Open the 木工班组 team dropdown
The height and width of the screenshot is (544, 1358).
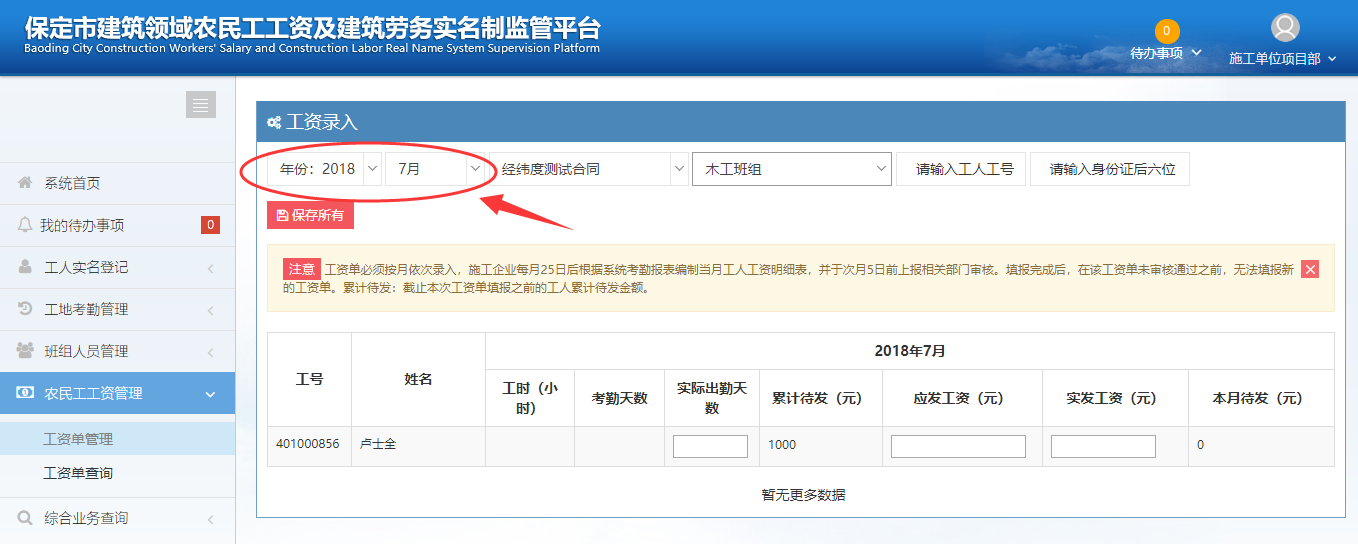791,169
